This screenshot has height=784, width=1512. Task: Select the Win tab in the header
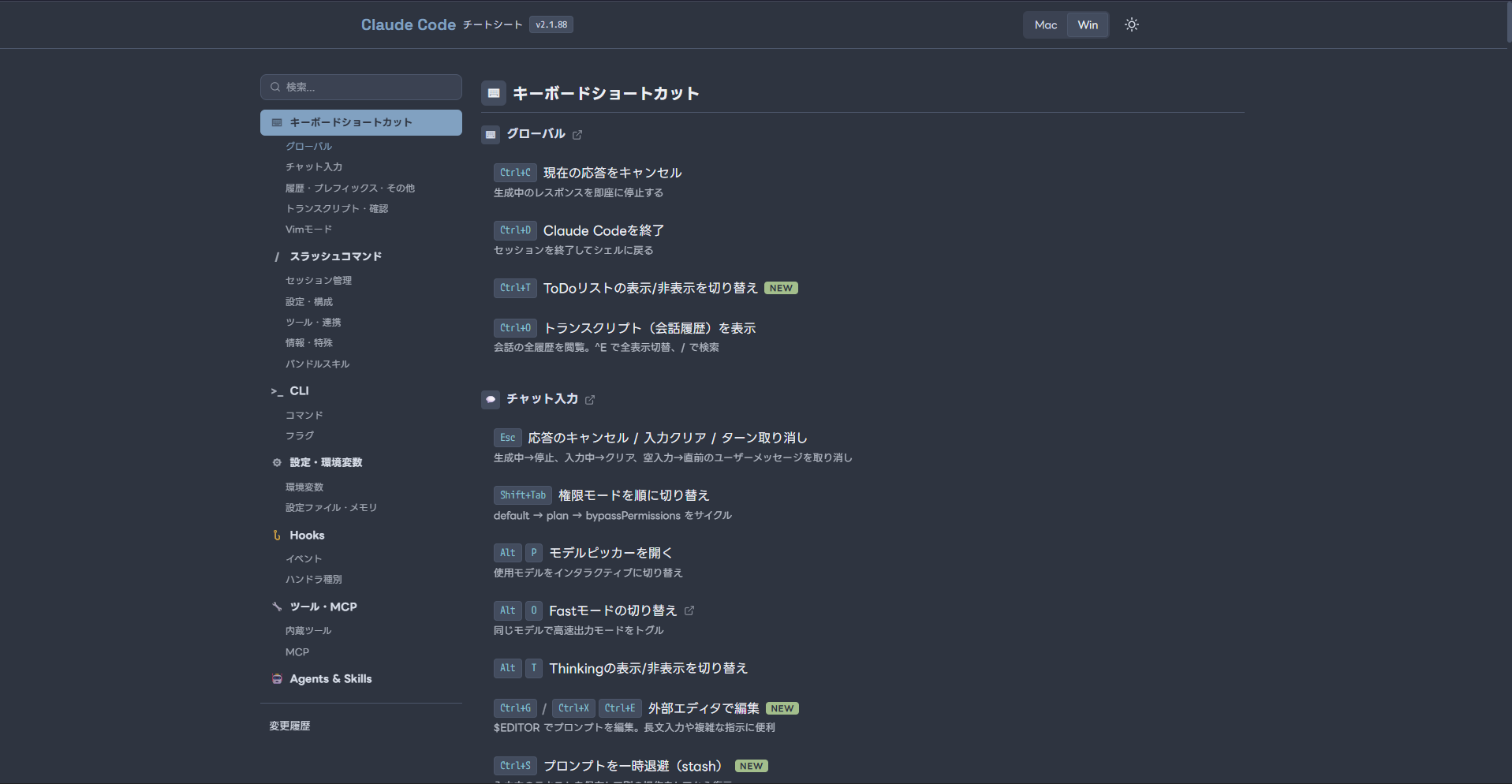[x=1088, y=24]
